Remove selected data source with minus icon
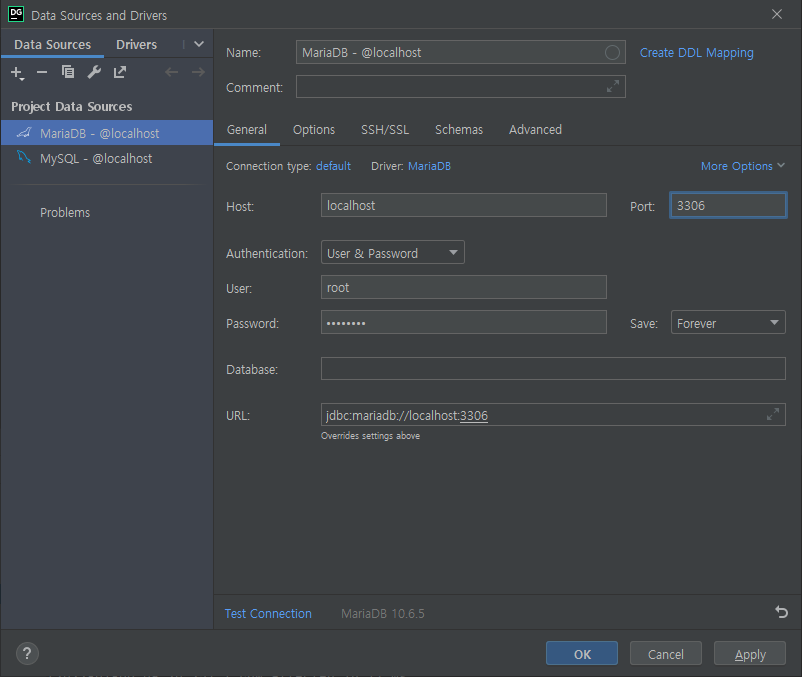The image size is (802, 677). coord(42,73)
